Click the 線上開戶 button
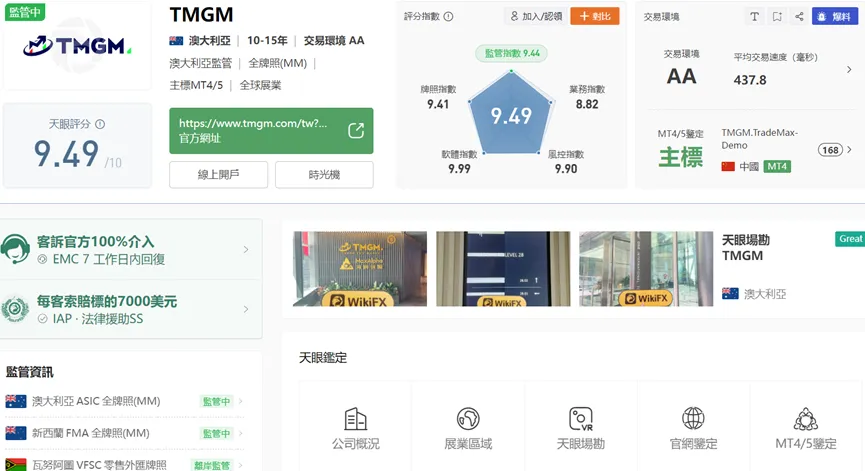 coord(218,175)
